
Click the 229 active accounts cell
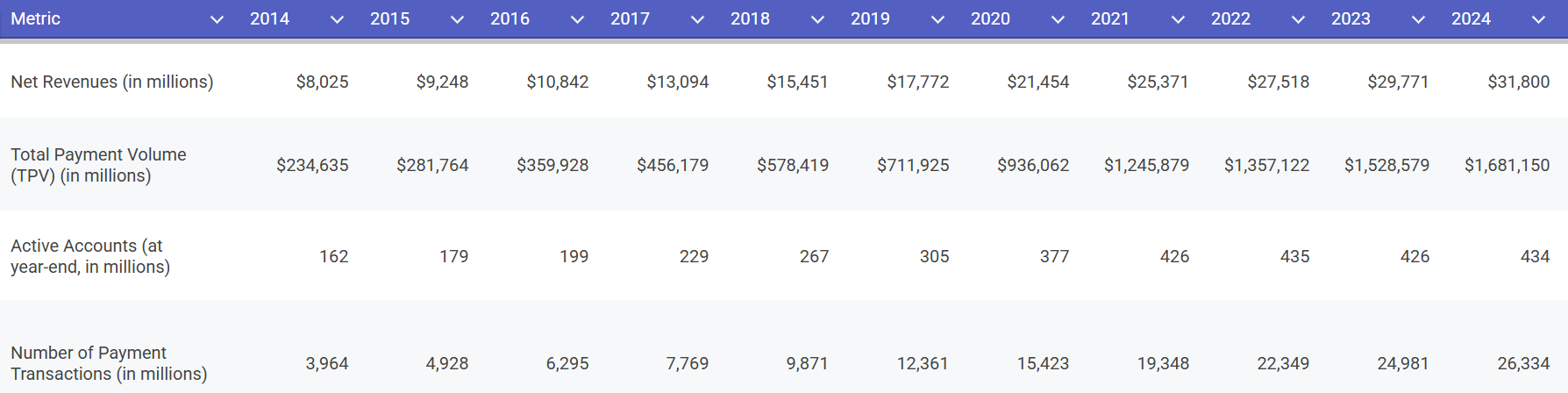click(x=694, y=256)
